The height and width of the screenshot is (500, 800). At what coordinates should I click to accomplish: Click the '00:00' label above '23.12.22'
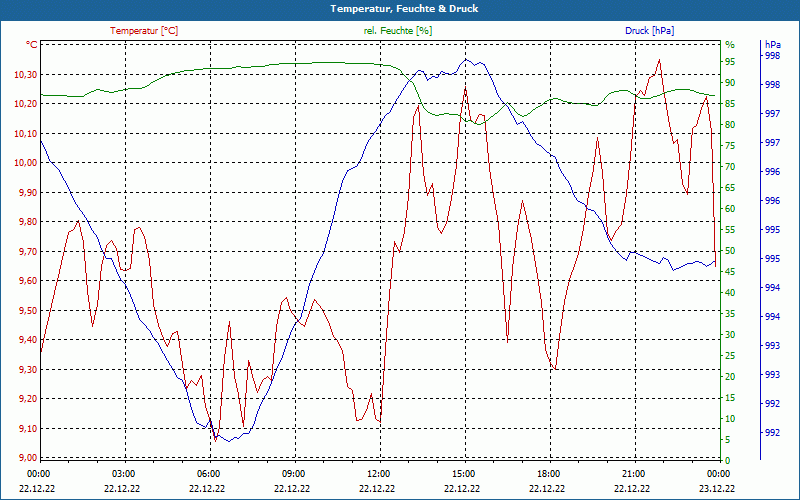coord(719,473)
